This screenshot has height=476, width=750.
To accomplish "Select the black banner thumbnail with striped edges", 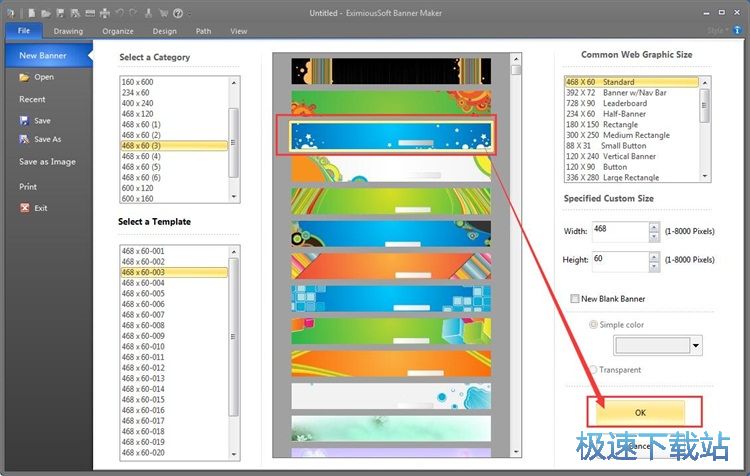I will pos(391,71).
